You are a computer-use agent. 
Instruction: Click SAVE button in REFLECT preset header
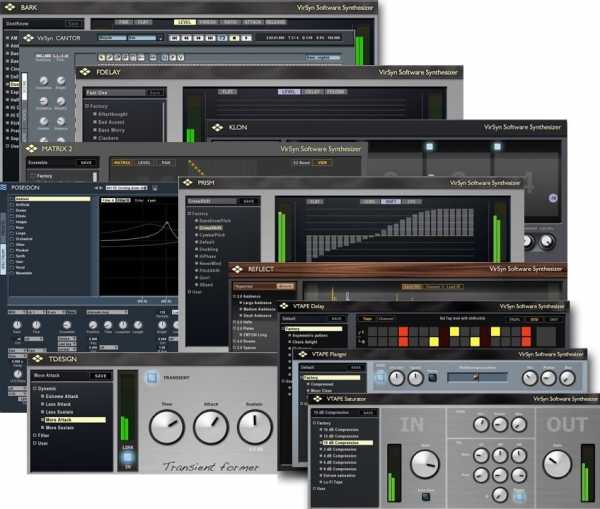coord(284,286)
